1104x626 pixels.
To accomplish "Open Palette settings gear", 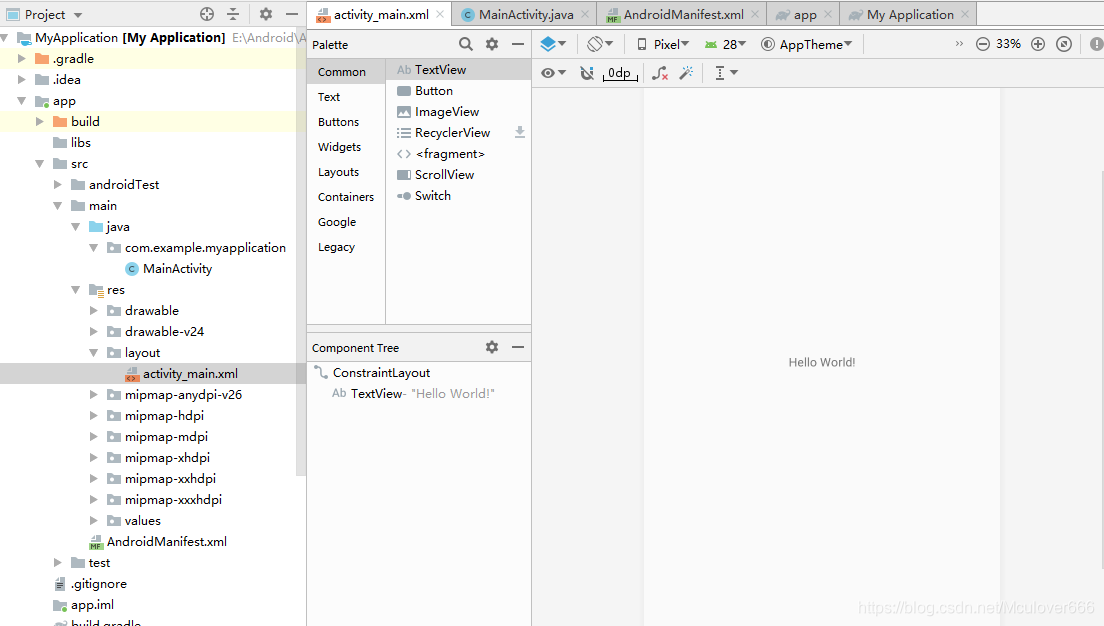I will pos(491,44).
